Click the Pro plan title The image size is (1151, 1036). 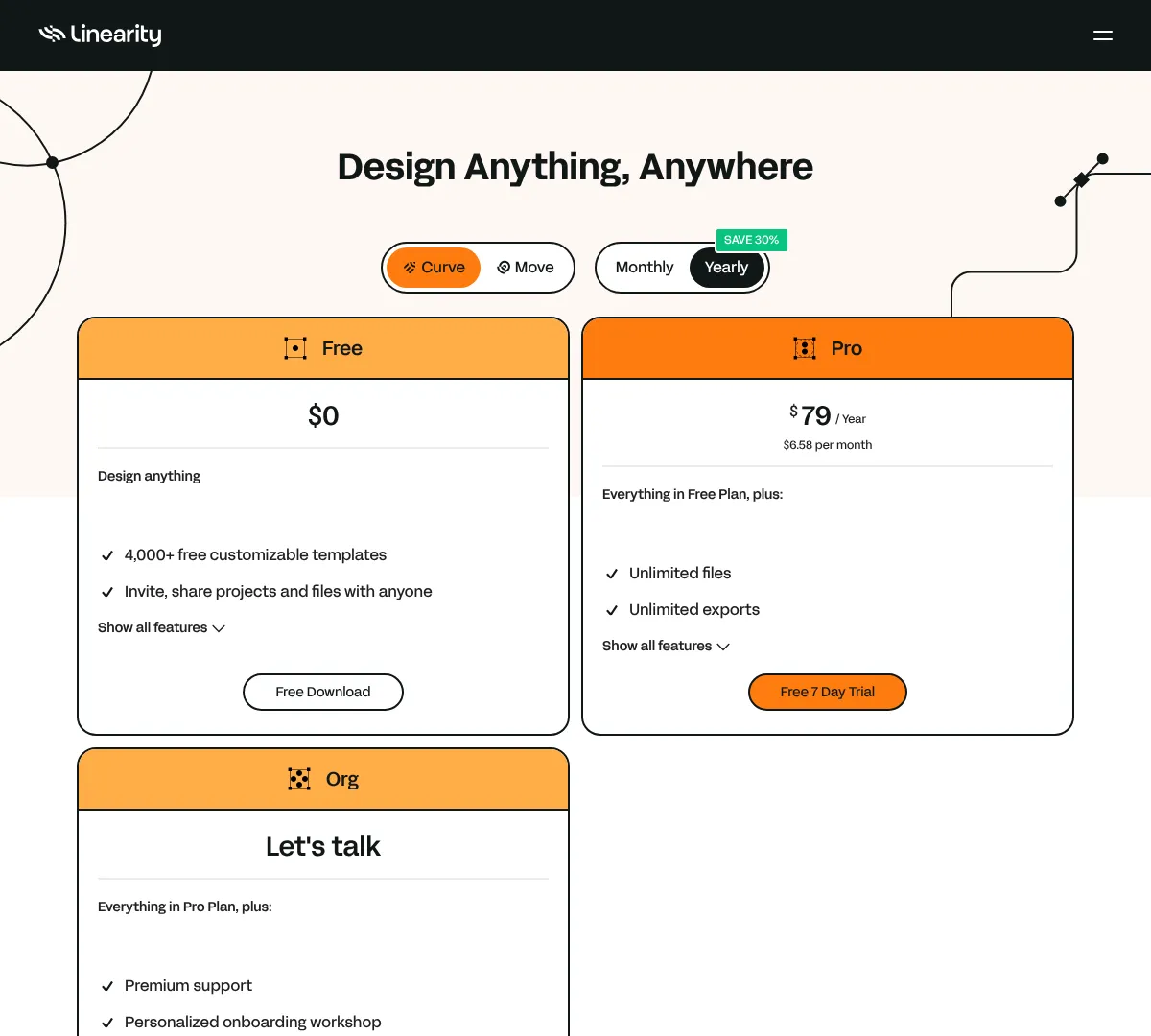[847, 348]
